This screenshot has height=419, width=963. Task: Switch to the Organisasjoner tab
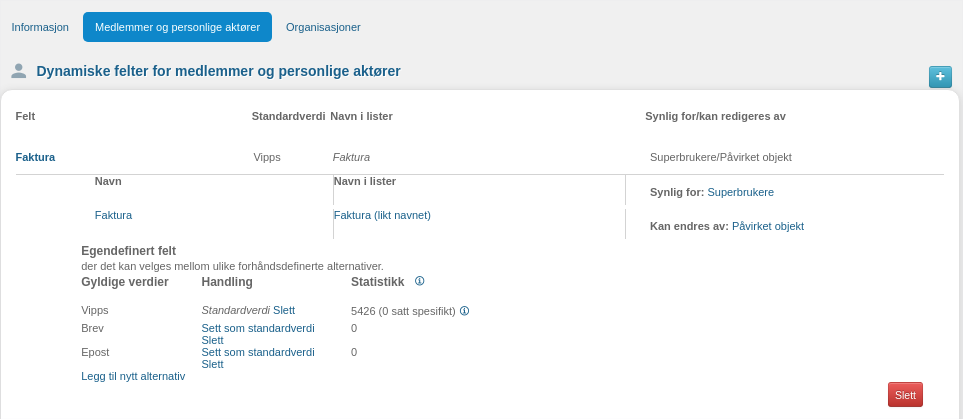click(323, 27)
